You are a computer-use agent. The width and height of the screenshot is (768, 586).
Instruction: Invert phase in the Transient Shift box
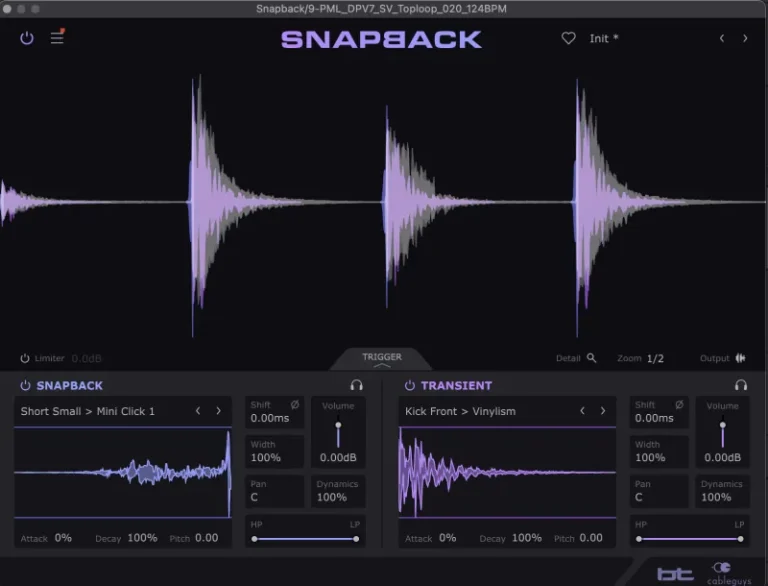679,405
